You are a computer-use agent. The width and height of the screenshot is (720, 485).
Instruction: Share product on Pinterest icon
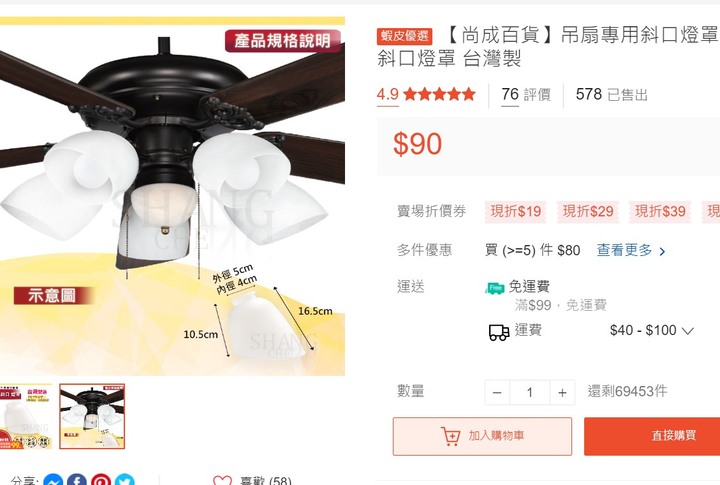point(101,479)
